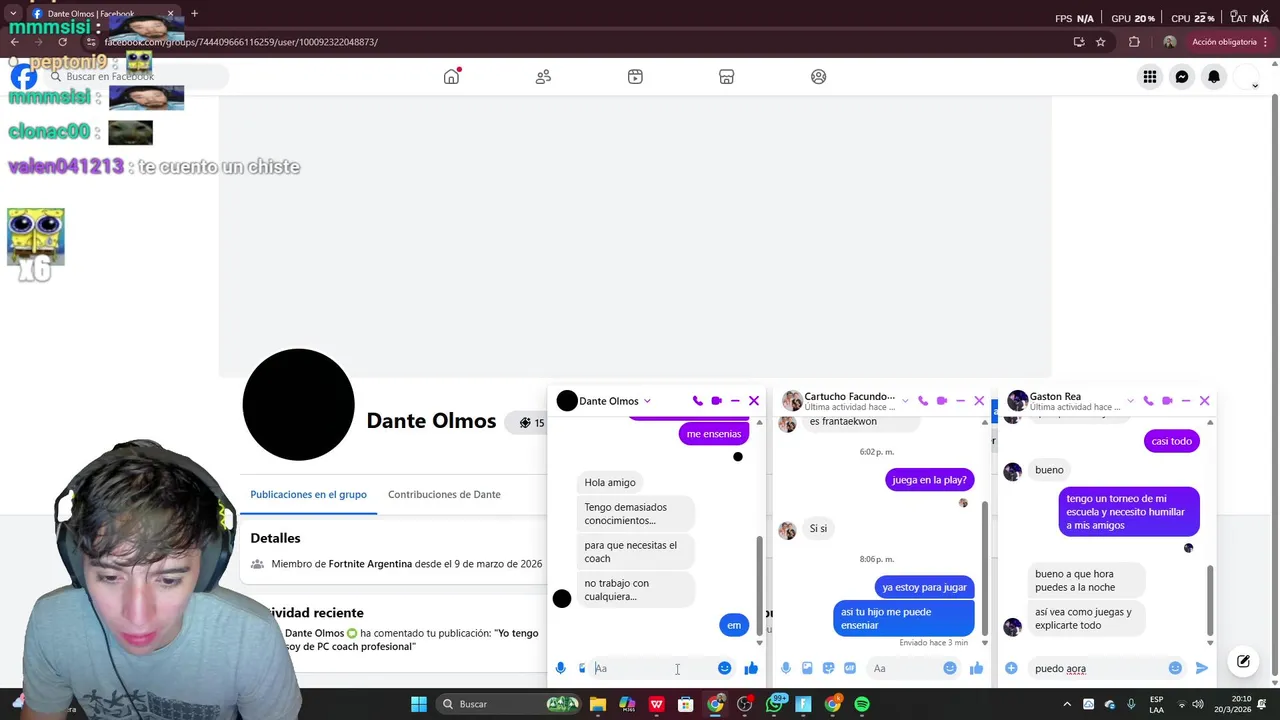Switch to Contribuciones de Dante tab
1280x720 pixels.
click(x=444, y=494)
